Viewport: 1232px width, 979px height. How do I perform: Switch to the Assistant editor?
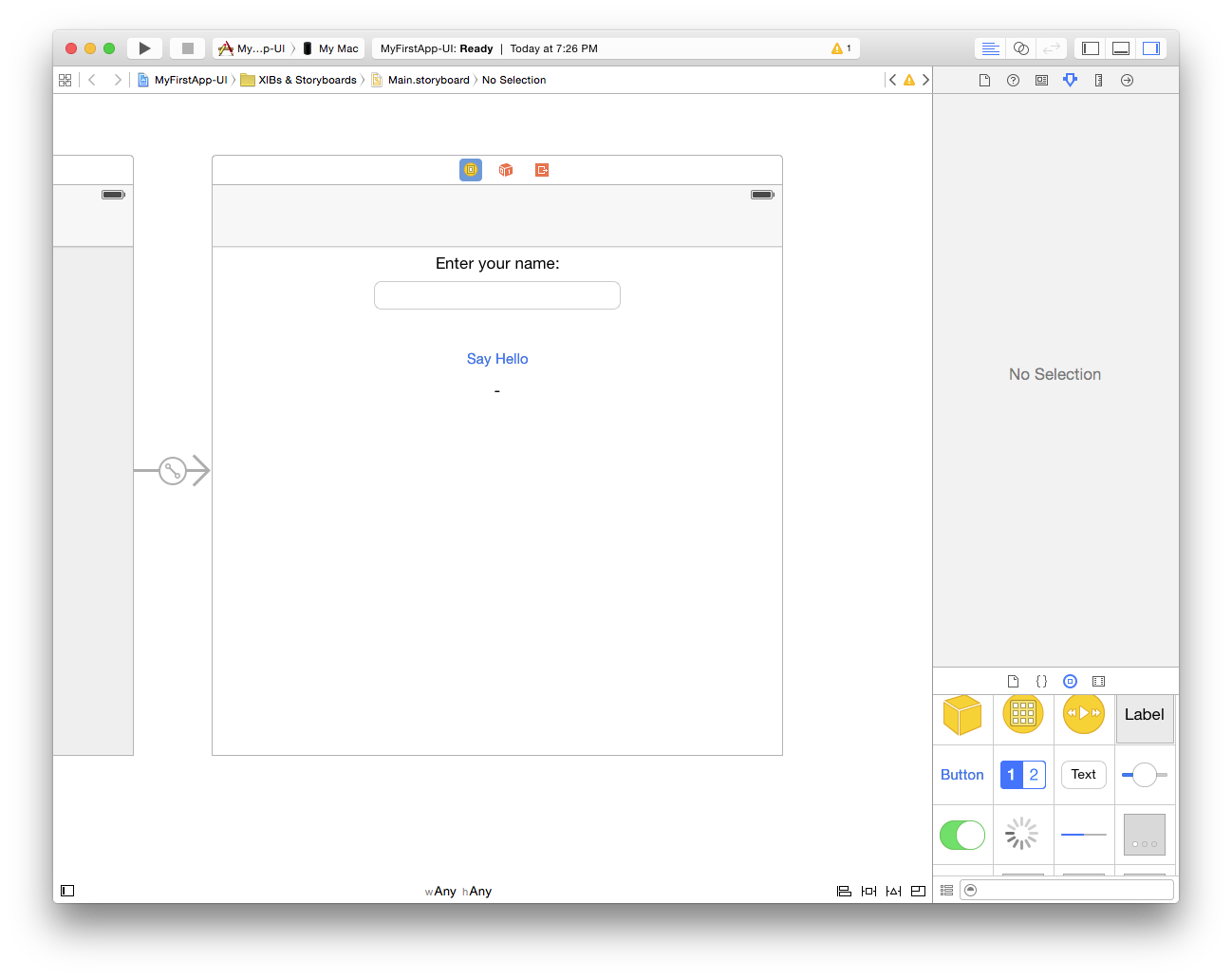1021,48
